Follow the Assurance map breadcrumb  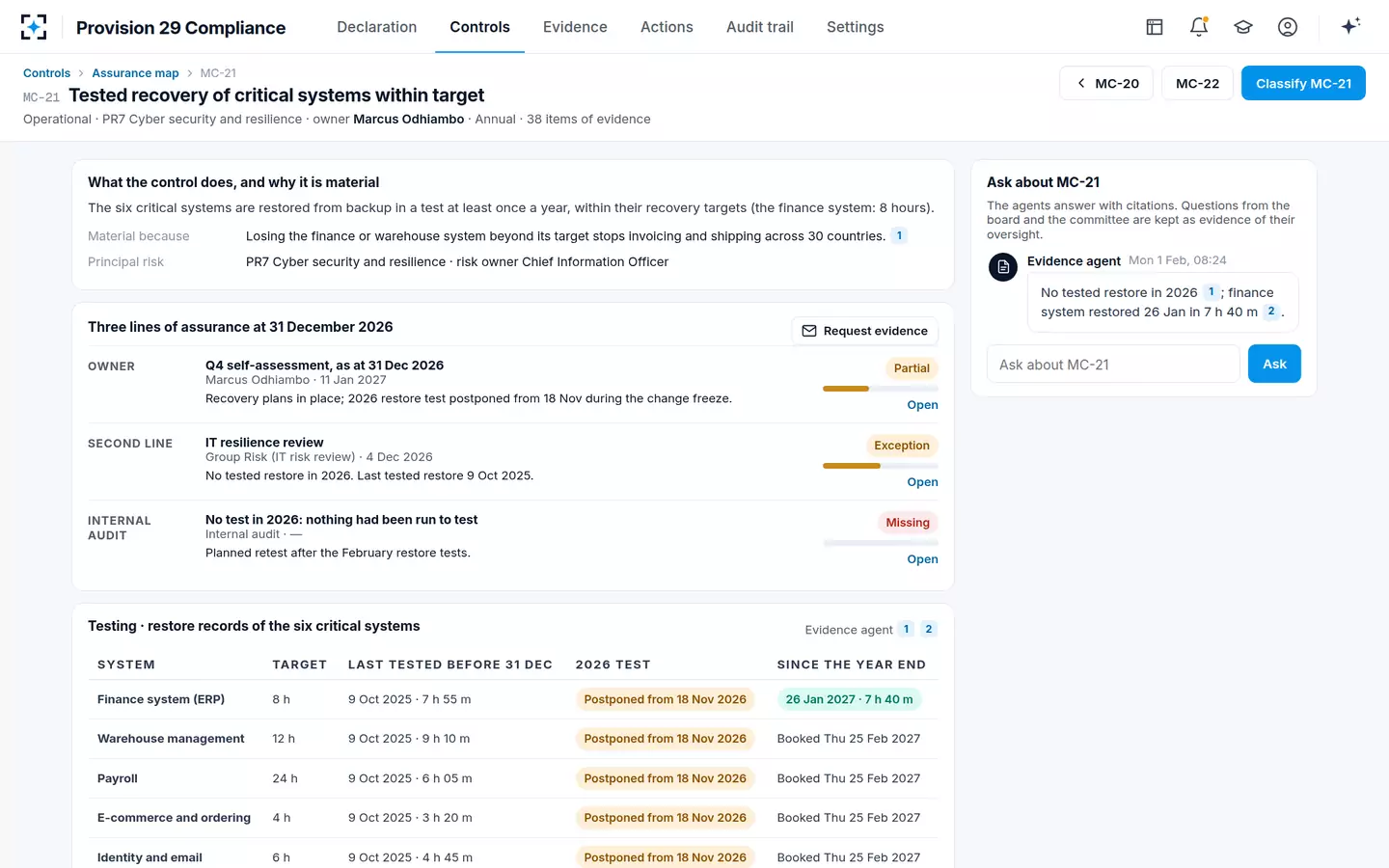click(x=135, y=73)
